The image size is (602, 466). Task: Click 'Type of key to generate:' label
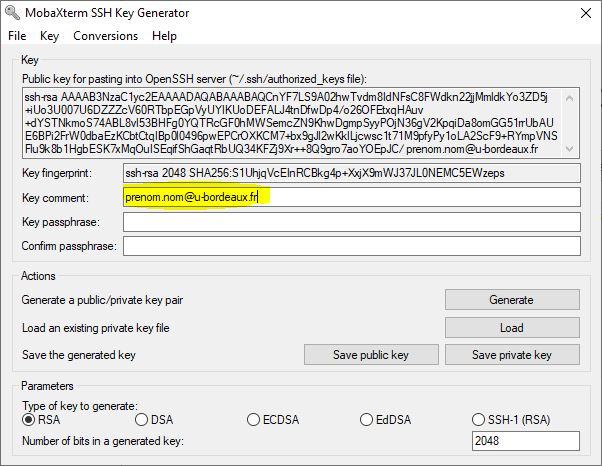coord(80,406)
